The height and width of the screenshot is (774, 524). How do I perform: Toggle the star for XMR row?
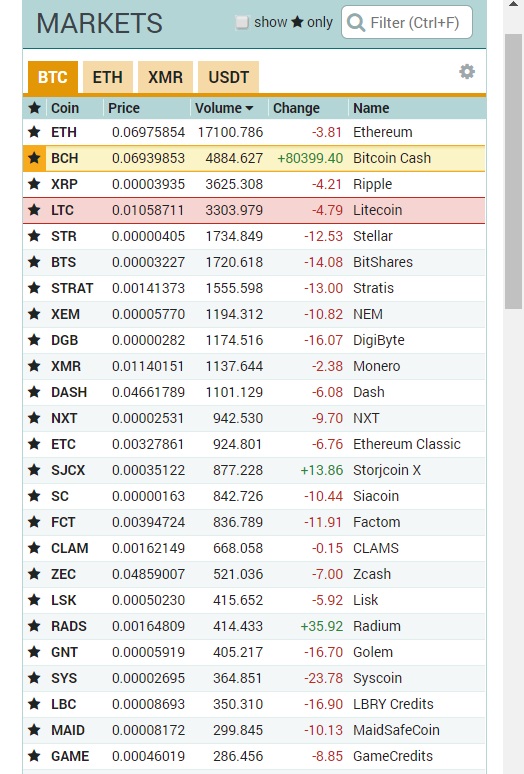34,366
